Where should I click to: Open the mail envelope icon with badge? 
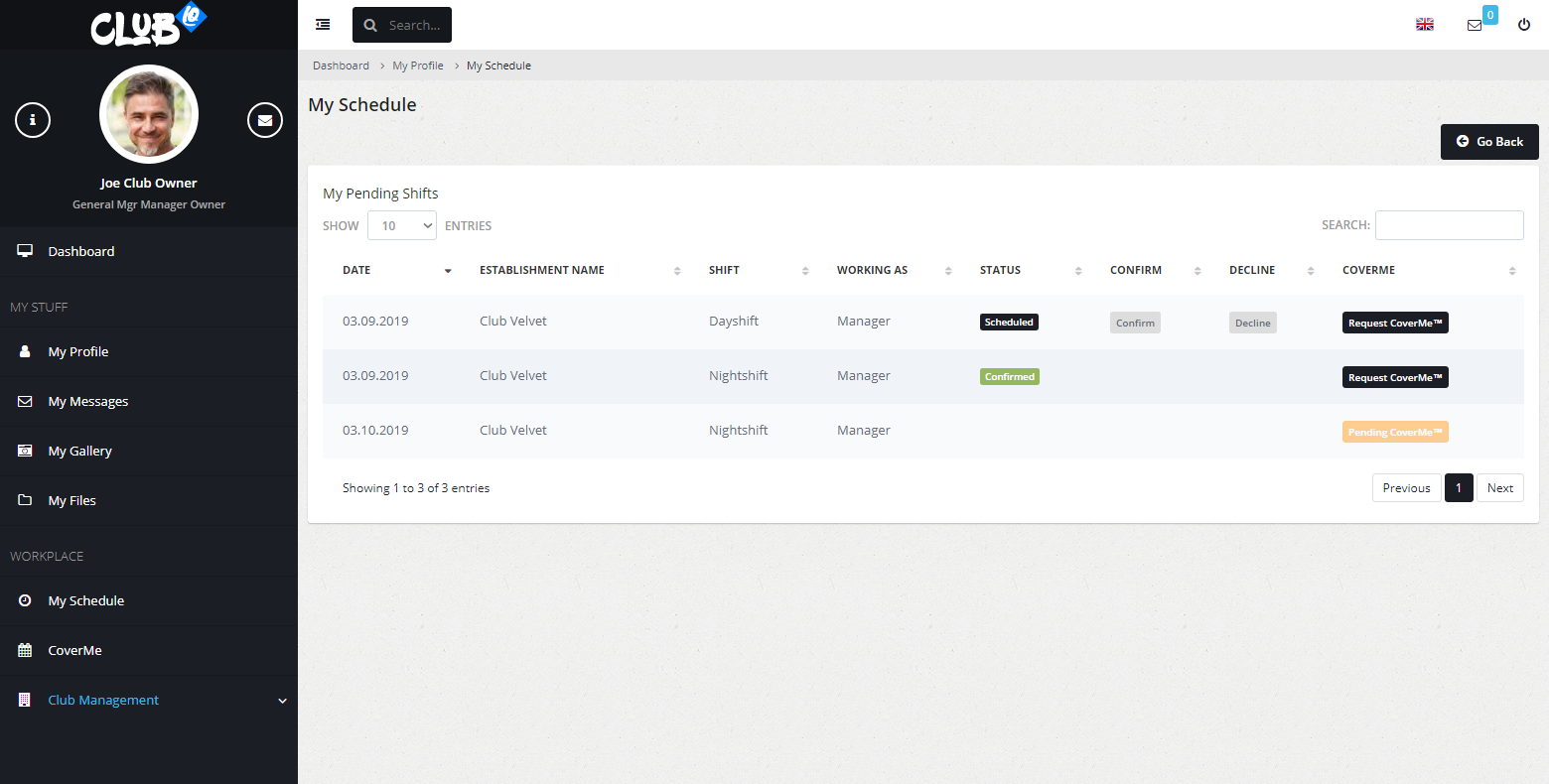coord(1475,25)
